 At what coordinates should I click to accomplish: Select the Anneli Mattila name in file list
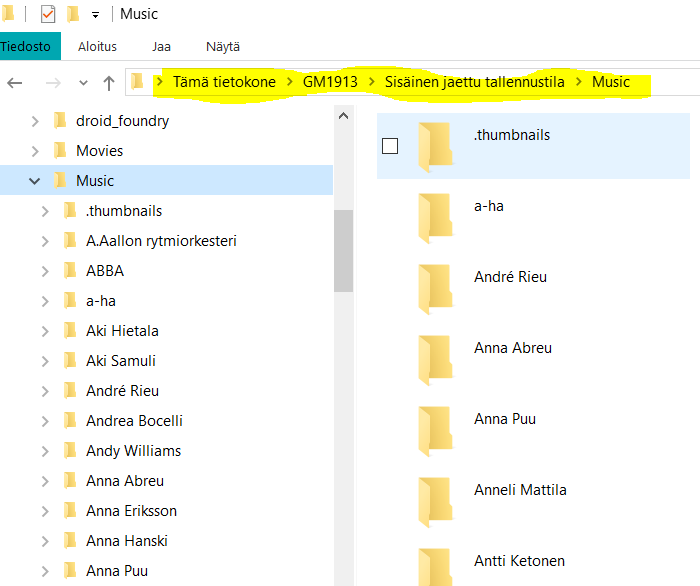520,490
